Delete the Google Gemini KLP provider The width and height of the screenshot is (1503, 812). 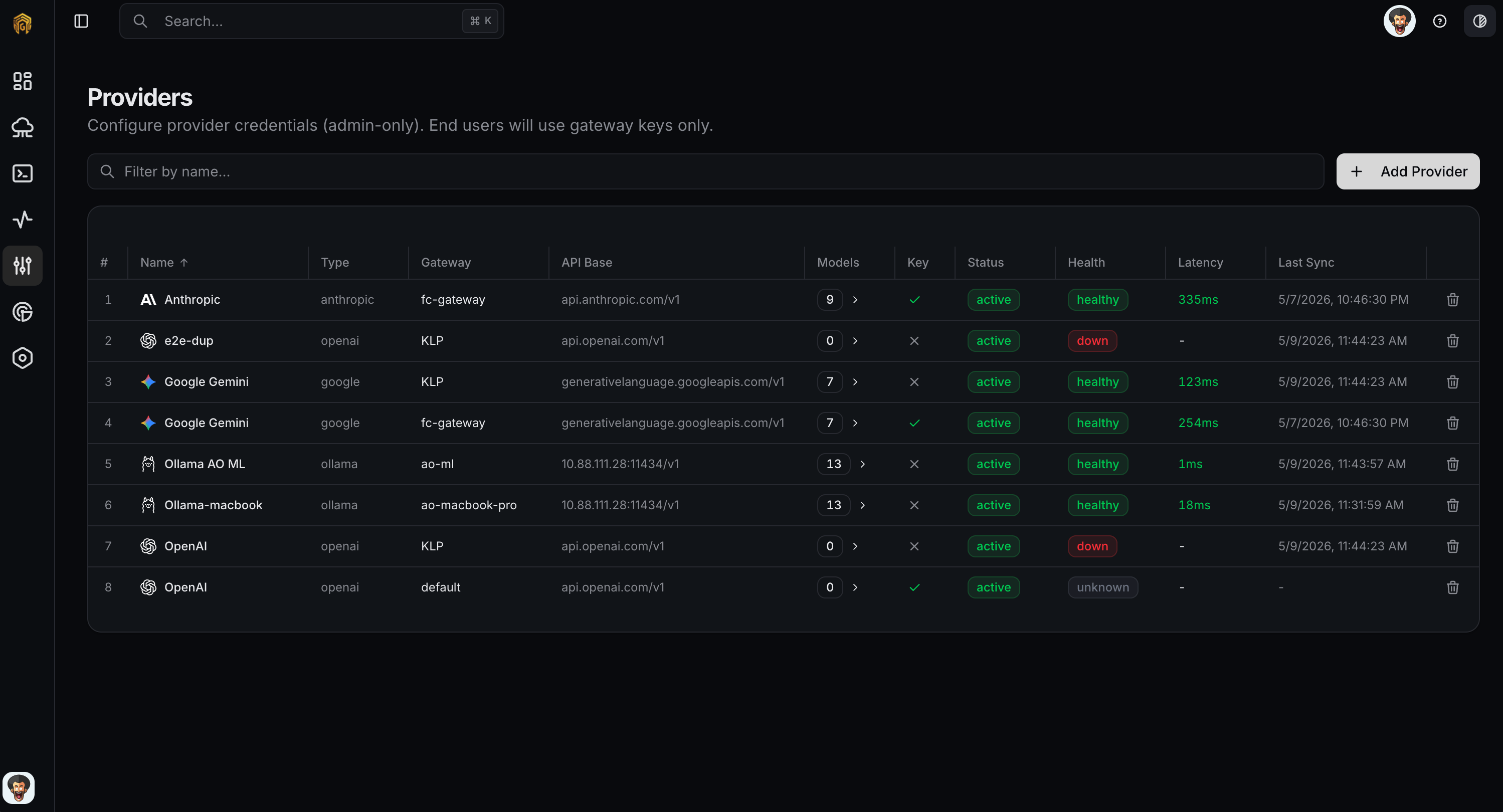[x=1452, y=382]
